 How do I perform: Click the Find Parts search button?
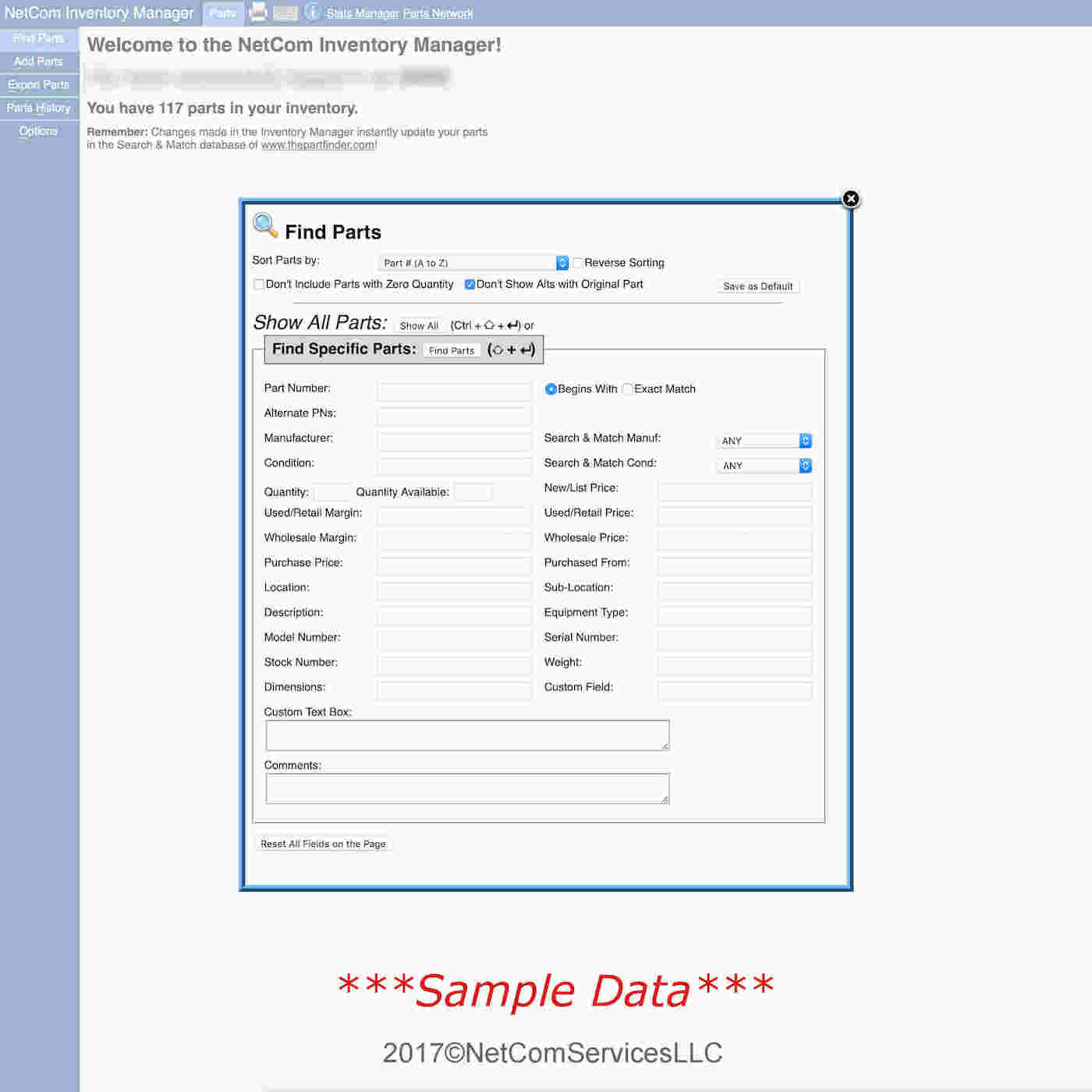coord(452,351)
